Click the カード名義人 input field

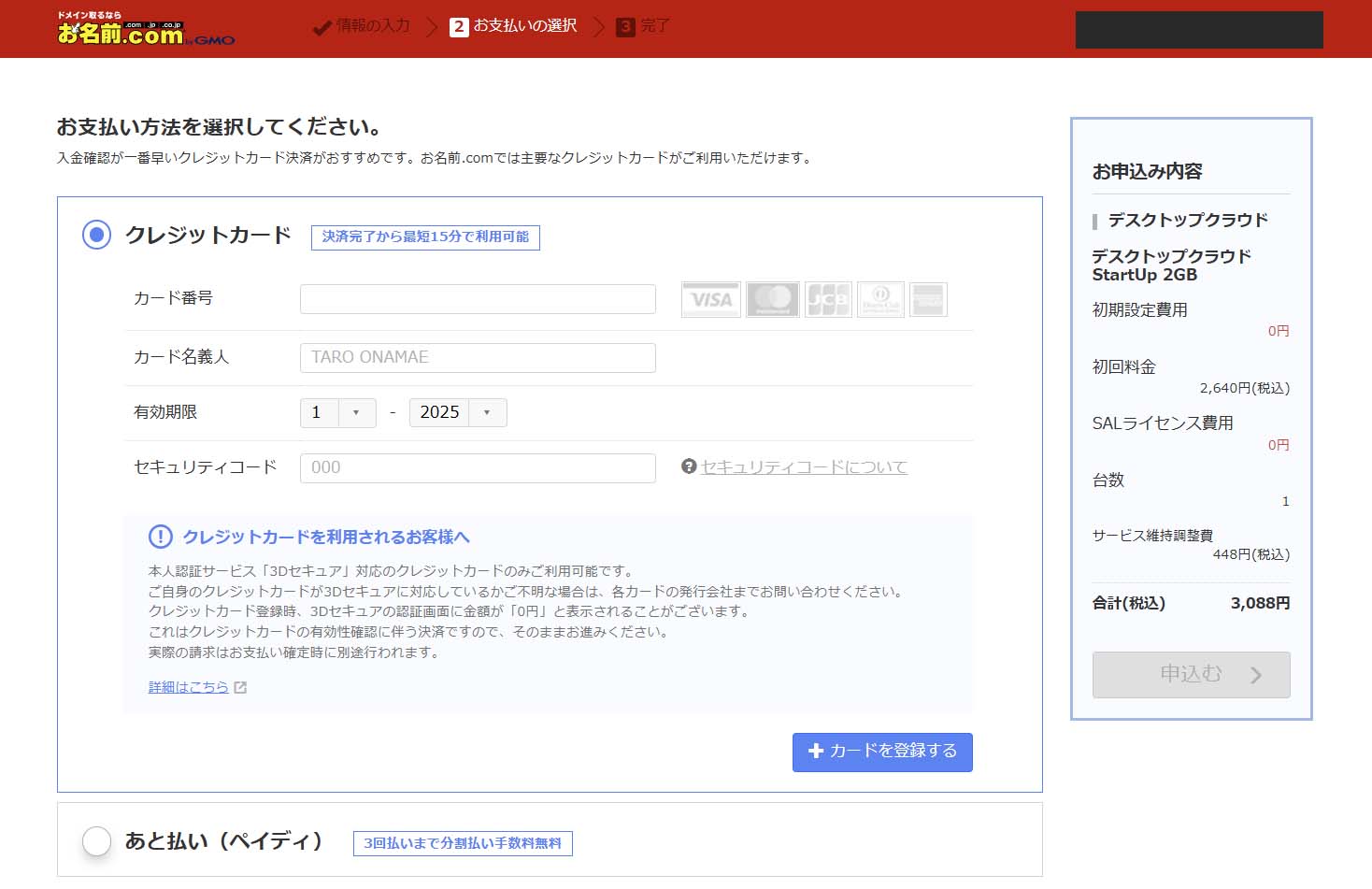pyautogui.click(x=478, y=357)
